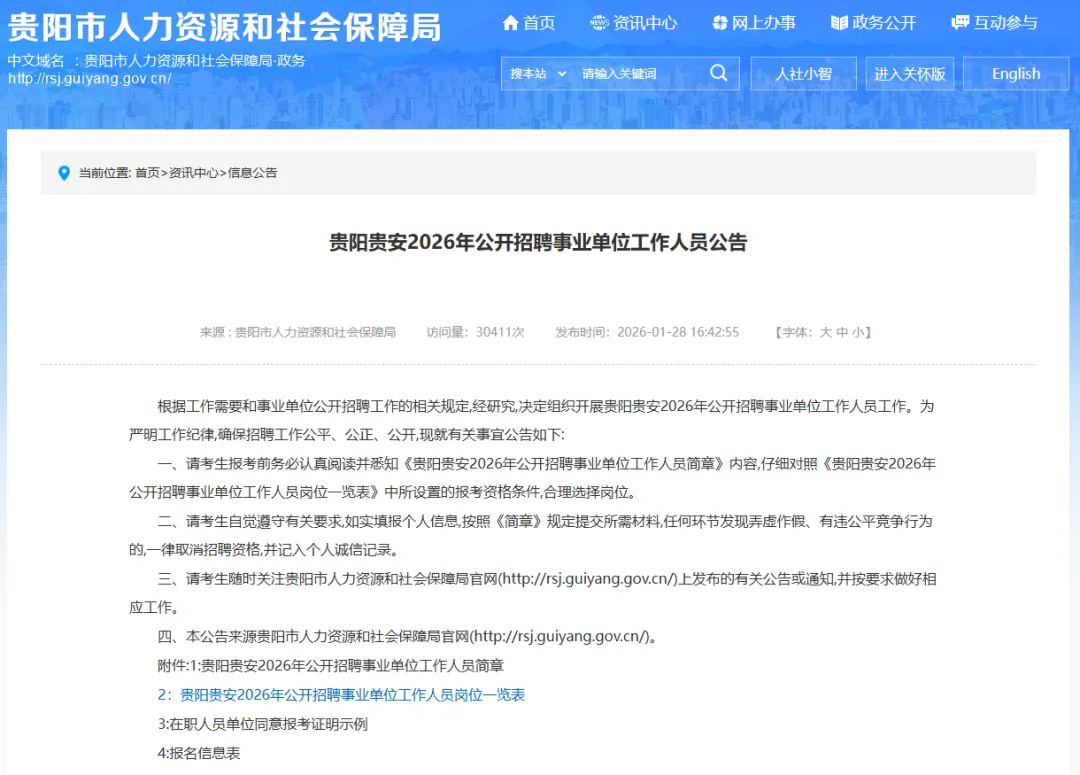Click the 进入关怀版 button
This screenshot has width=1080, height=775.
909,74
